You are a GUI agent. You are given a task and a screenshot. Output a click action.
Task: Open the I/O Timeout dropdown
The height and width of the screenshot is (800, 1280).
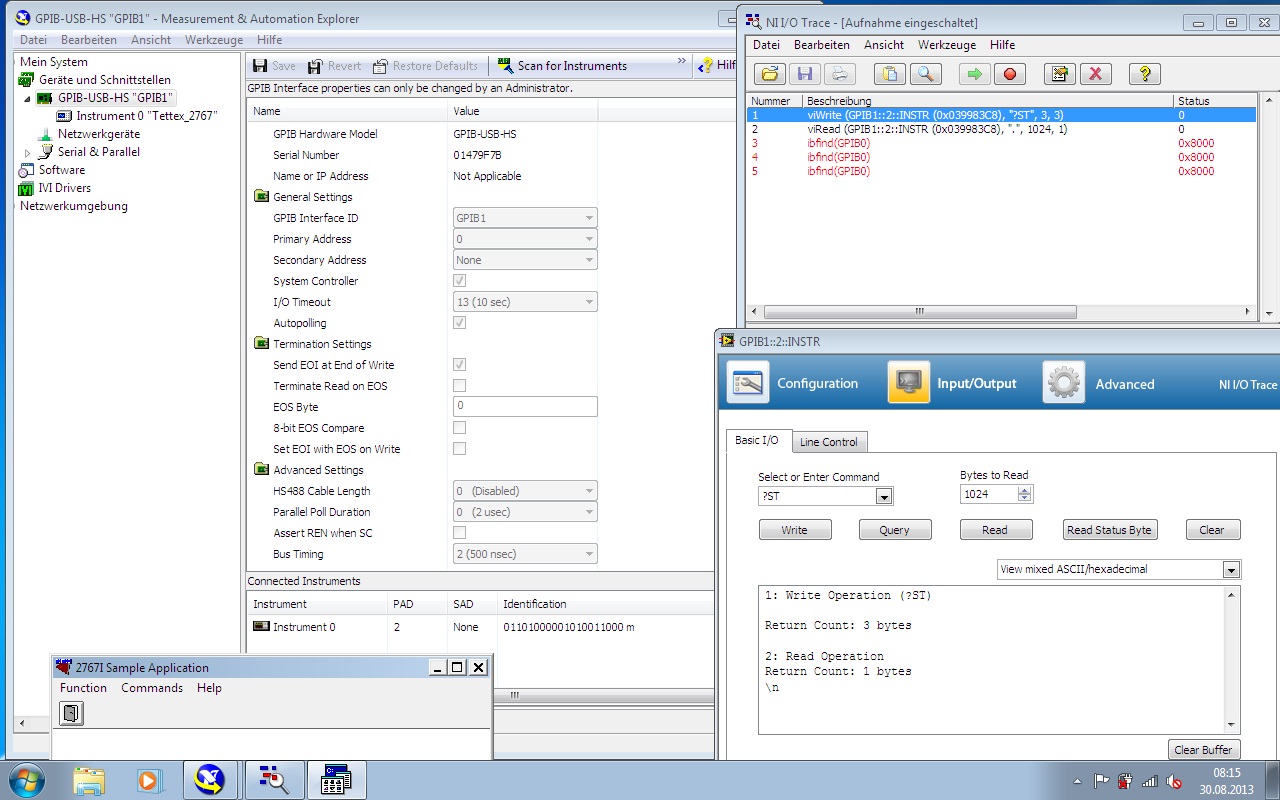[x=525, y=302]
